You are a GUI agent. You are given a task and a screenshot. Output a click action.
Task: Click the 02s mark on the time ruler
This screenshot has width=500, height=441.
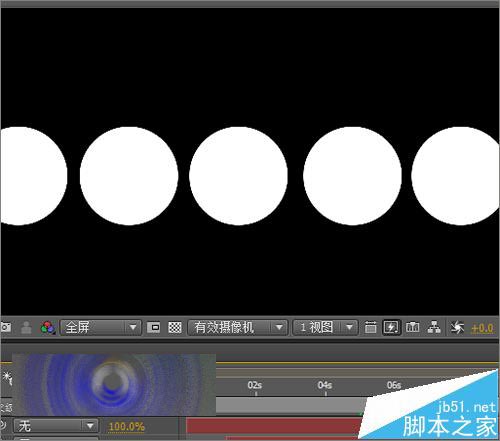pyautogui.click(x=255, y=386)
